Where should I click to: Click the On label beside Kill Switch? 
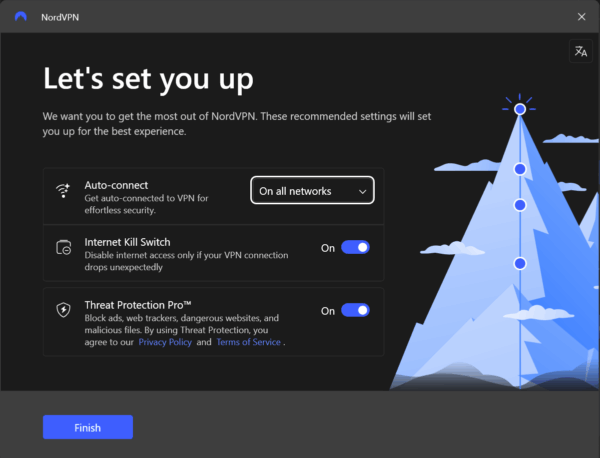(x=328, y=248)
